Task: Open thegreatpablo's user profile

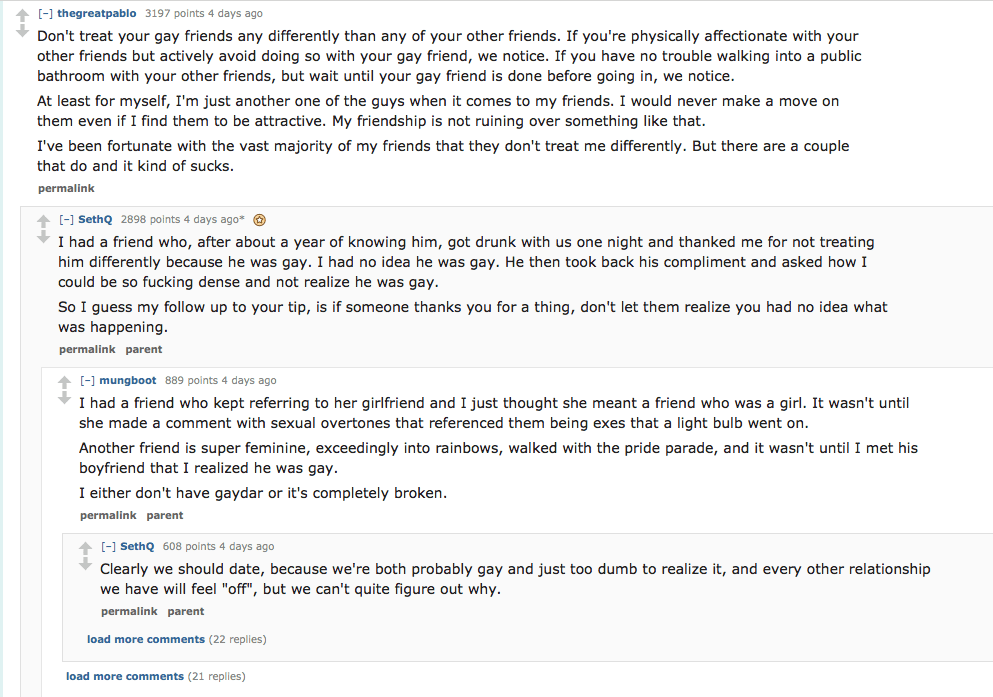Action: (x=97, y=14)
